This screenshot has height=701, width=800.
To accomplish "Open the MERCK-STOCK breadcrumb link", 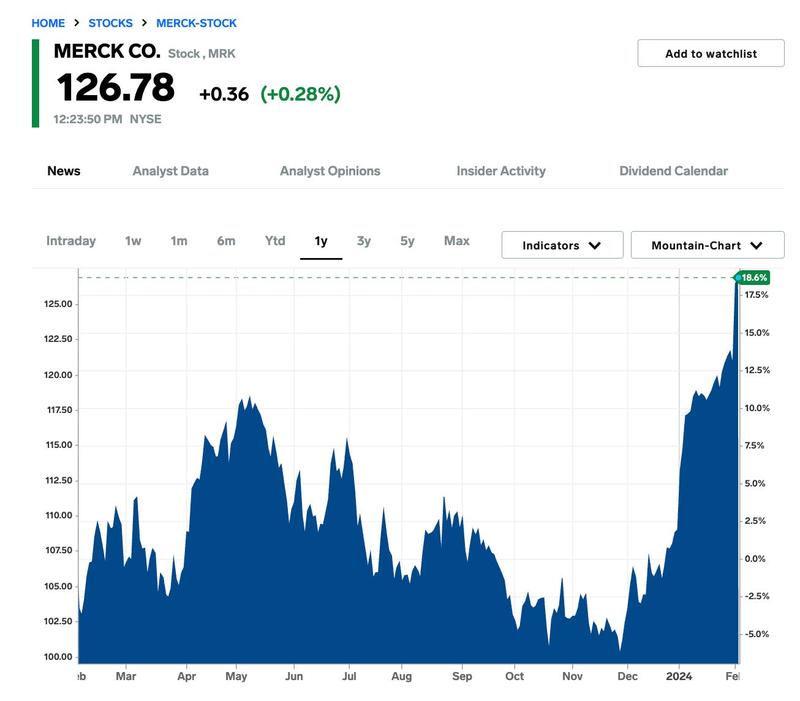I will (196, 23).
